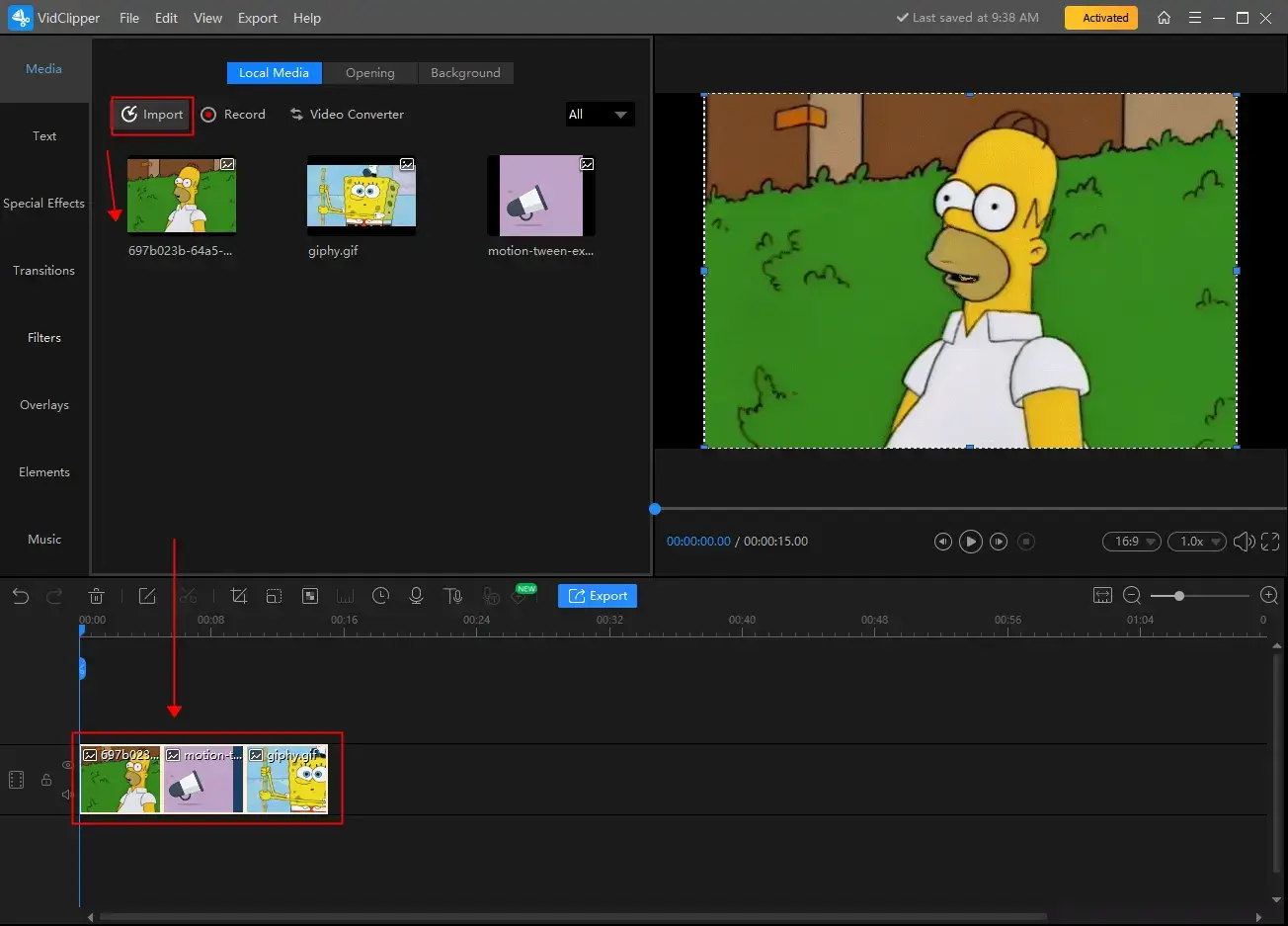Open the Overlays panel
1288x926 pixels.
pyautogui.click(x=44, y=405)
